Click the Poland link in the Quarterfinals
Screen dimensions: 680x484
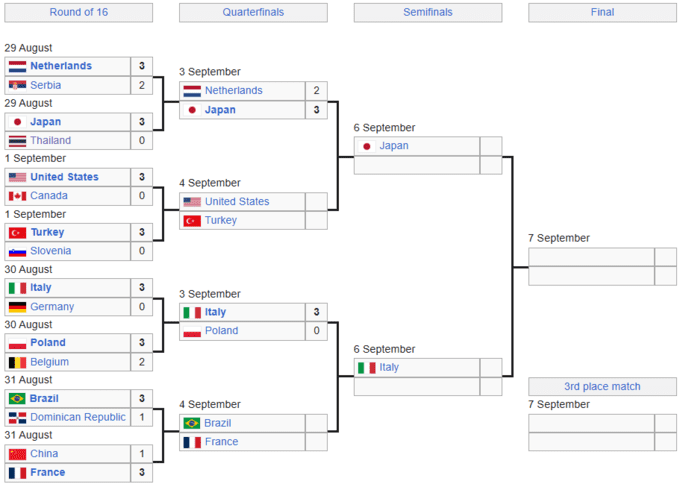click(x=221, y=331)
